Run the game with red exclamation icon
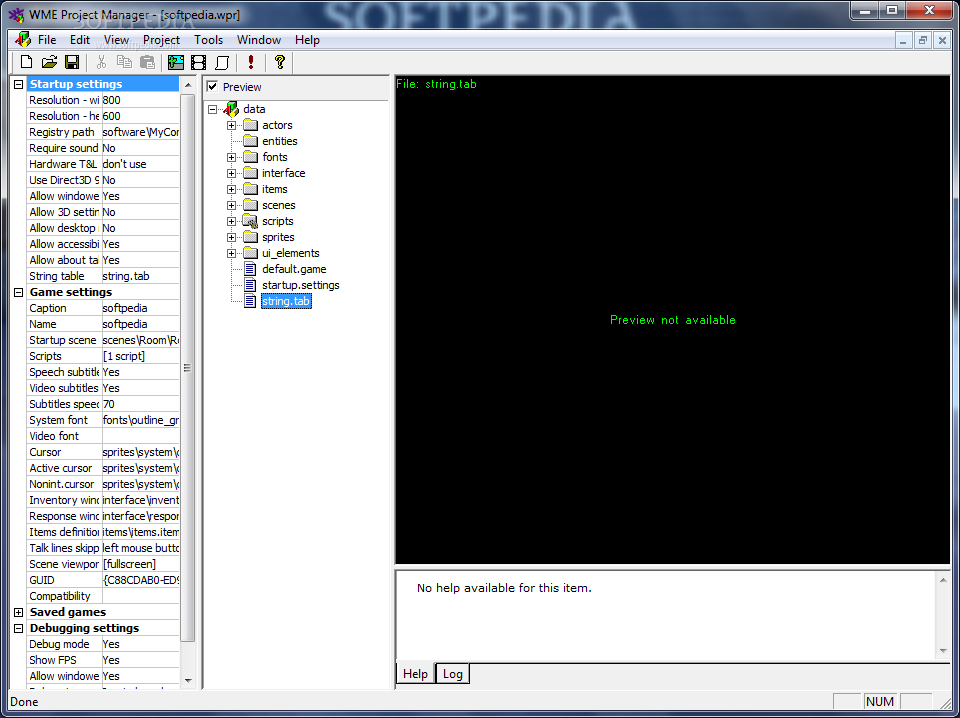 [x=251, y=62]
